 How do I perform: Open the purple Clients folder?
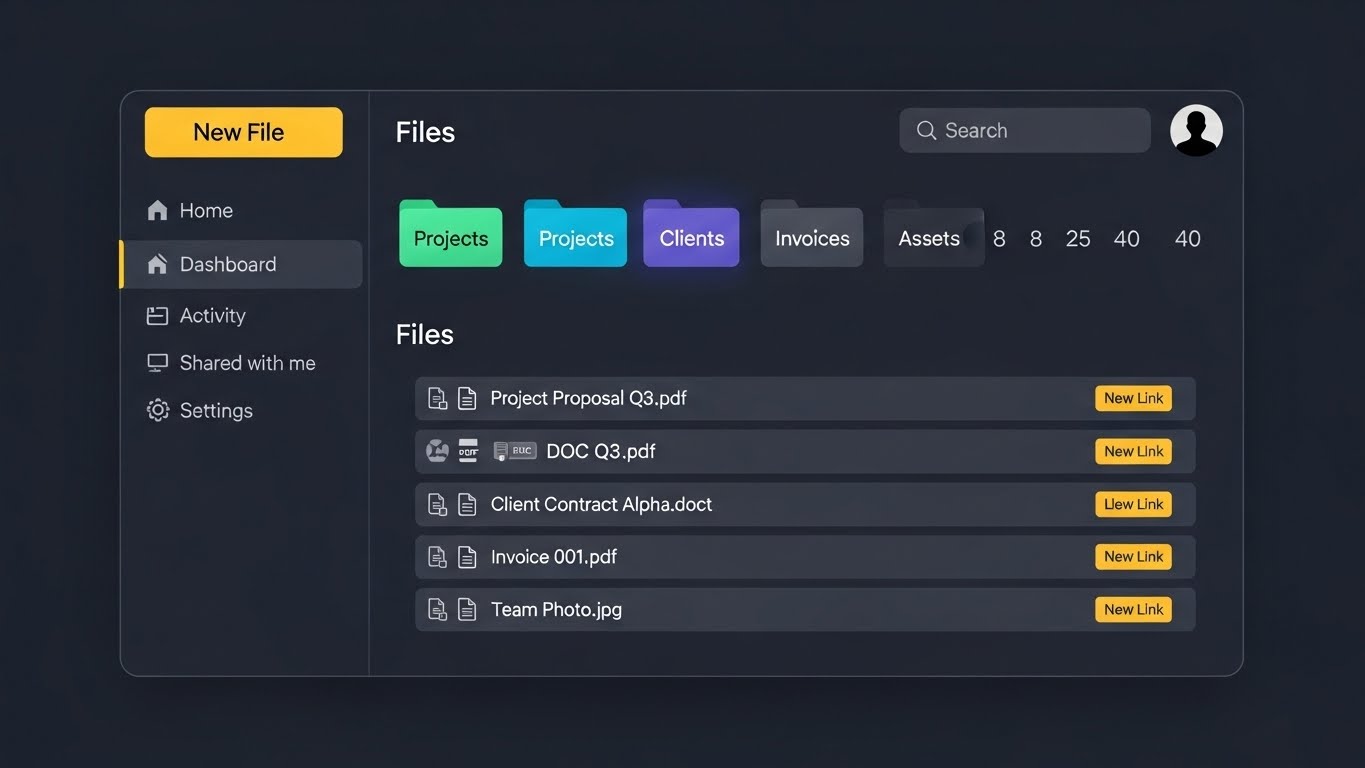tap(691, 237)
